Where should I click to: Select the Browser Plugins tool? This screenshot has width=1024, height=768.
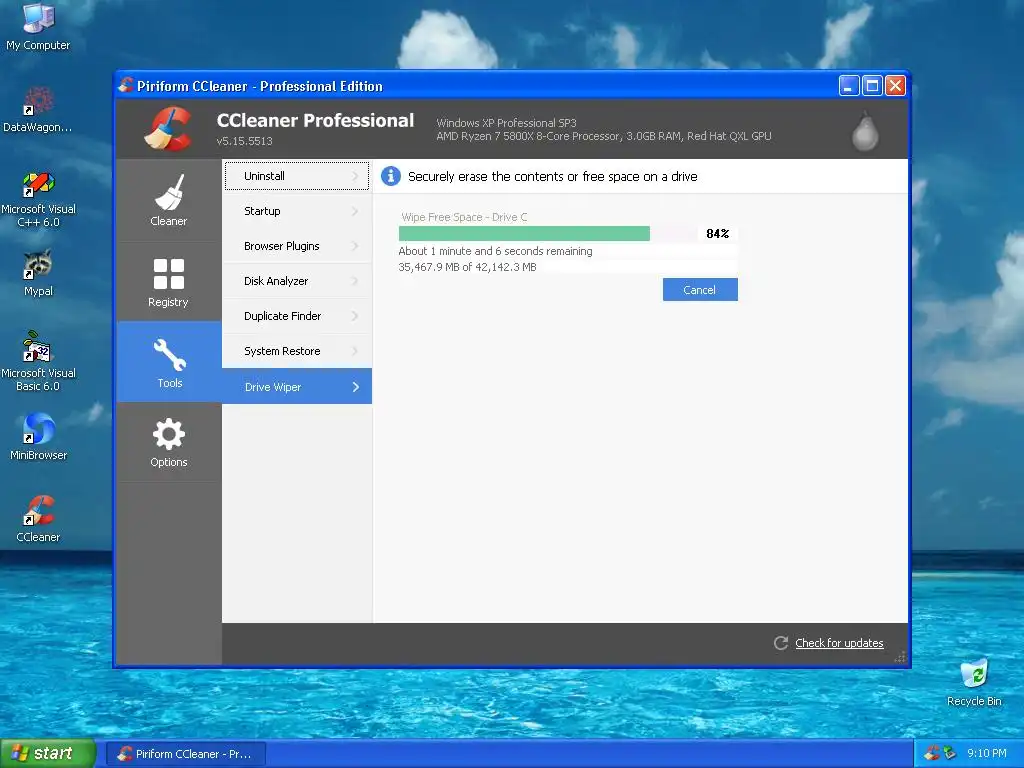point(296,246)
